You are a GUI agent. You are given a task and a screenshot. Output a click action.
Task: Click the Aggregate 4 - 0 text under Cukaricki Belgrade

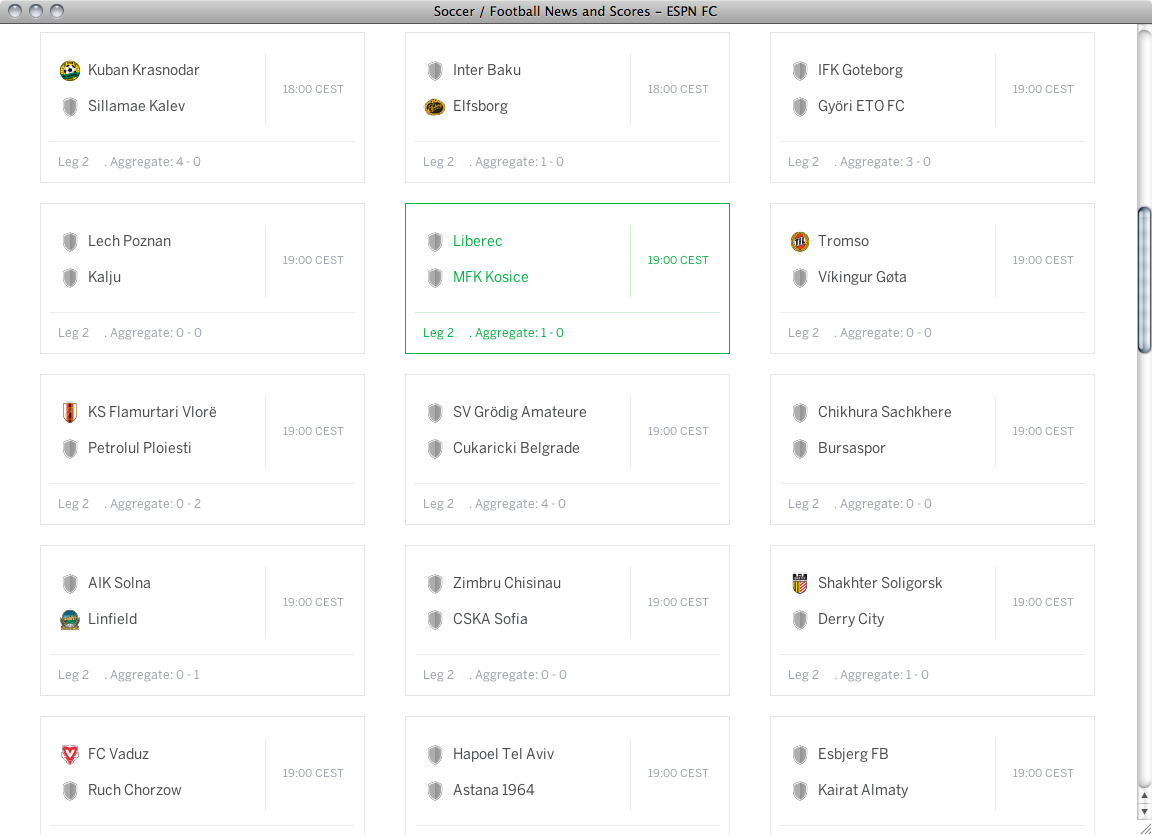519,504
